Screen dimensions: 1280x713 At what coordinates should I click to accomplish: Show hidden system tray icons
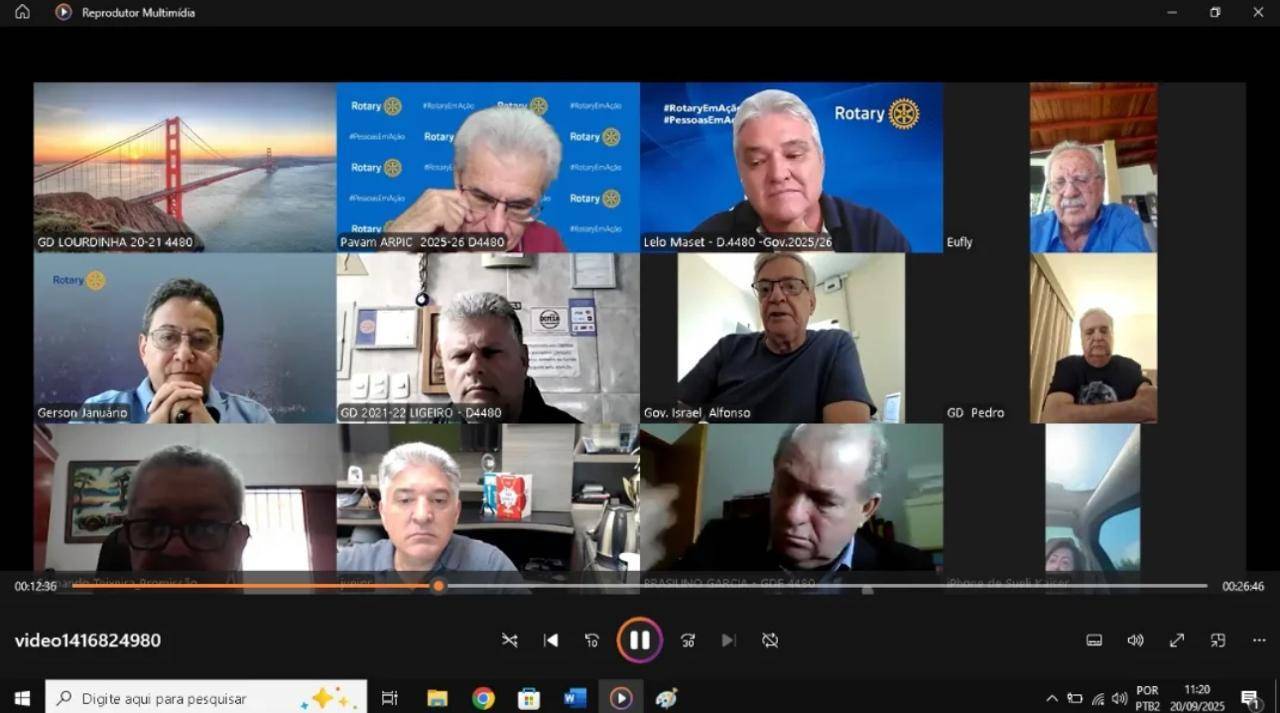(1052, 698)
